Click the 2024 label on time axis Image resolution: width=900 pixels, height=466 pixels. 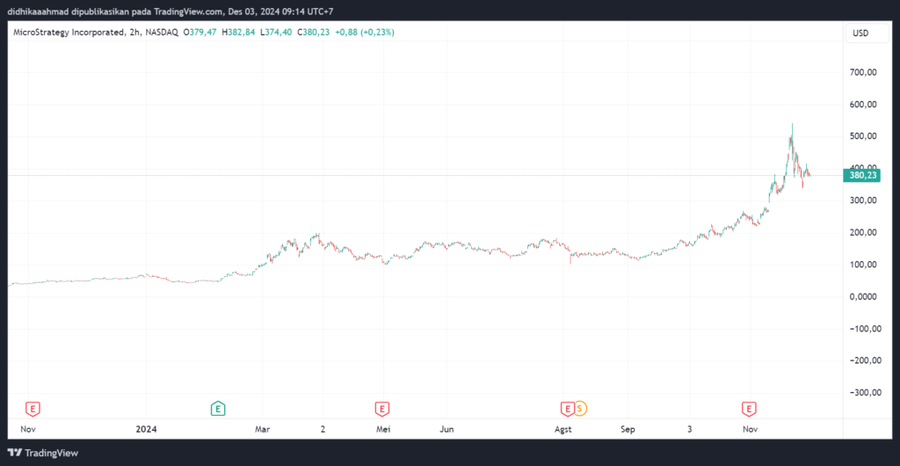coord(146,429)
